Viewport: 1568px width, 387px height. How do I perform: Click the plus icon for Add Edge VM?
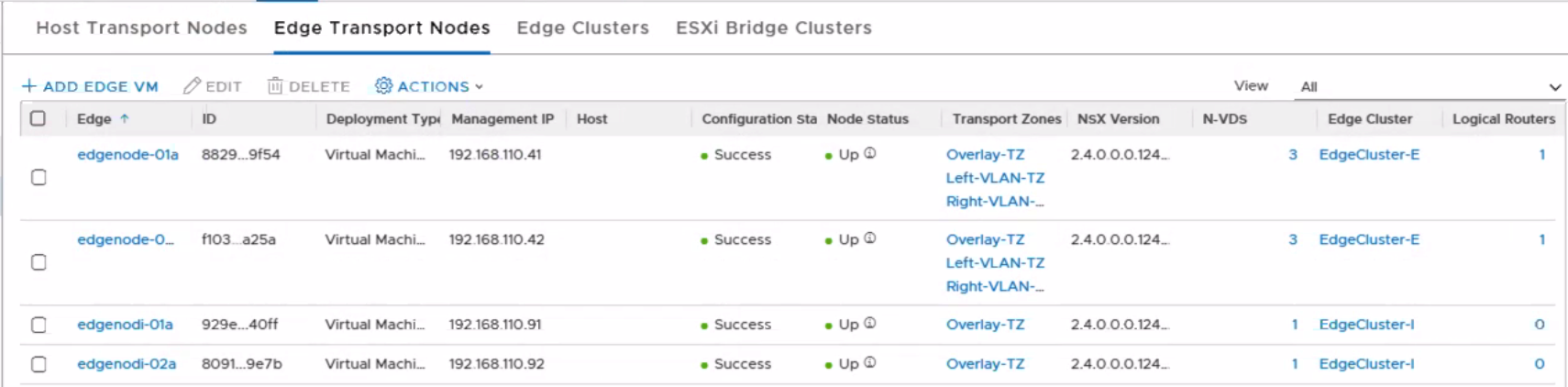[28, 85]
